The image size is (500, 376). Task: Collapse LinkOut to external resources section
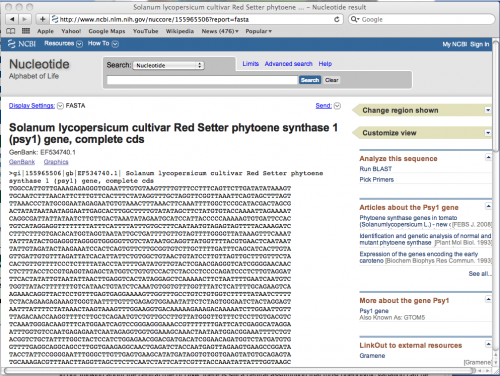click(x=488, y=344)
